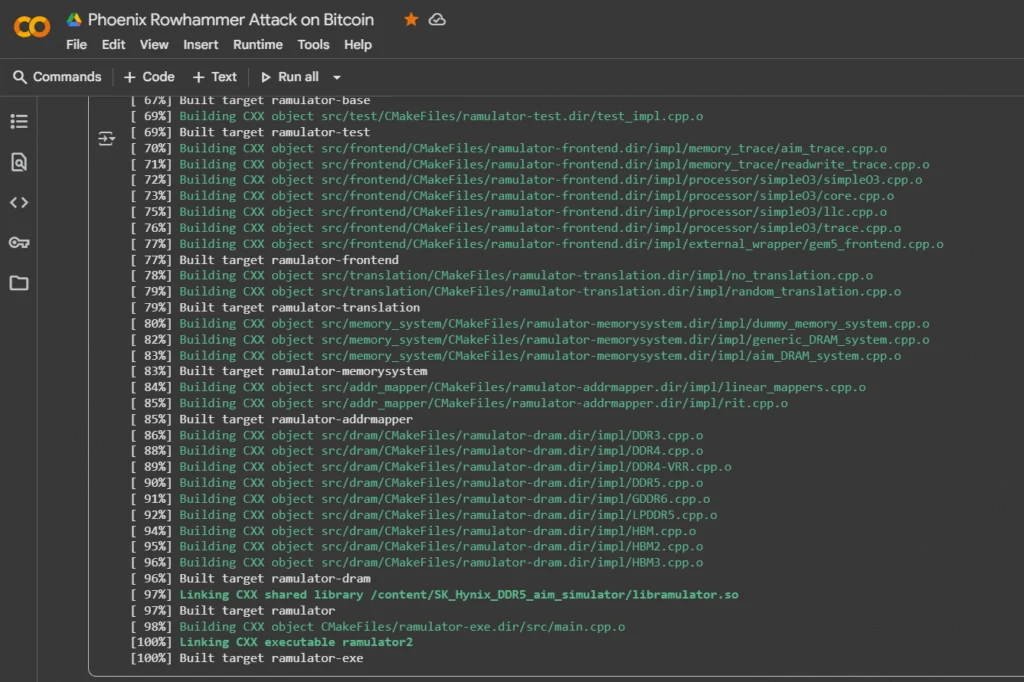
Task: Open the Help menu
Action: [358, 44]
